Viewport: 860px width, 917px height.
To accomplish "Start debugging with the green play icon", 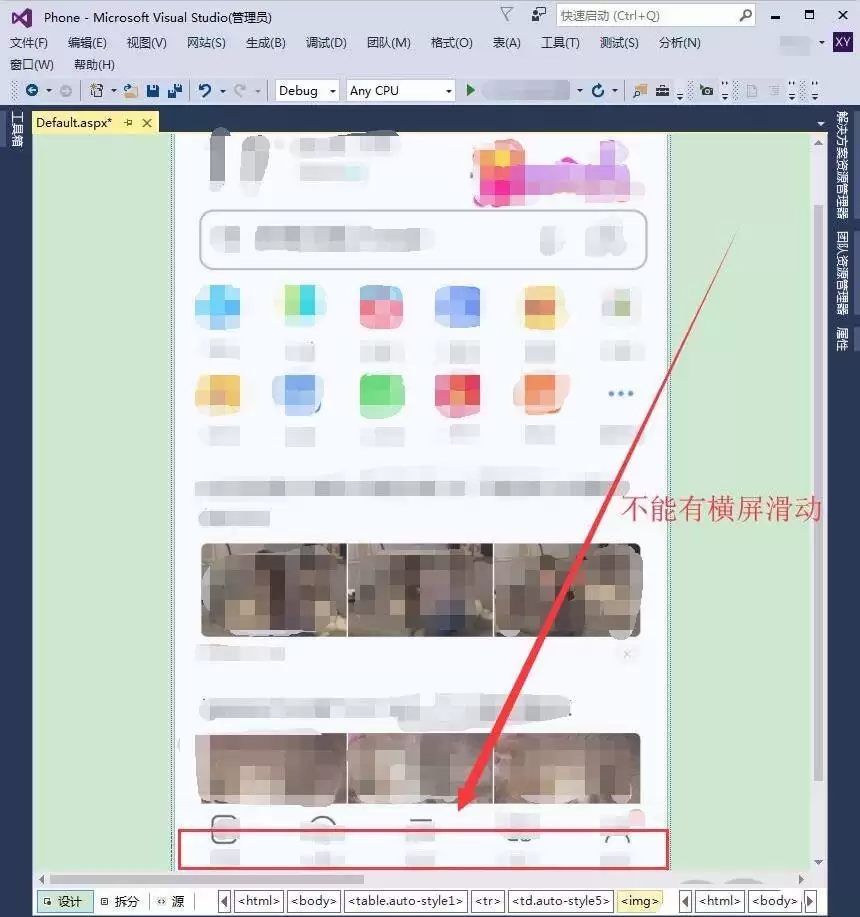I will (x=472, y=90).
